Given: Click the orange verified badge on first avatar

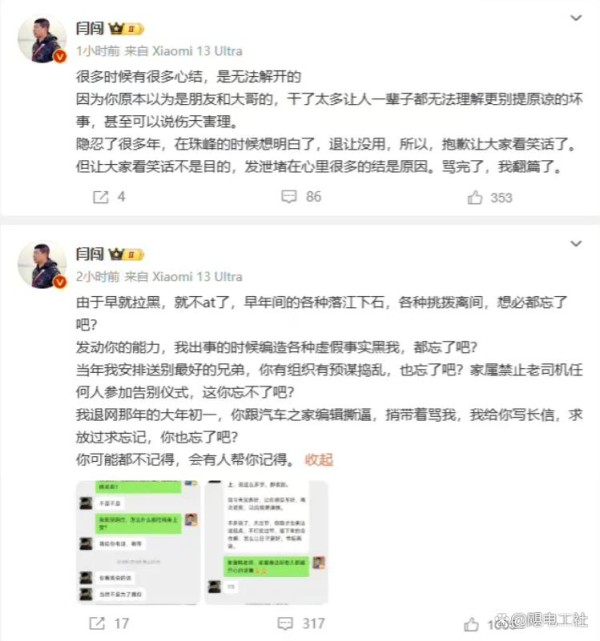Looking at the screenshot, I should pyautogui.click(x=60, y=56).
